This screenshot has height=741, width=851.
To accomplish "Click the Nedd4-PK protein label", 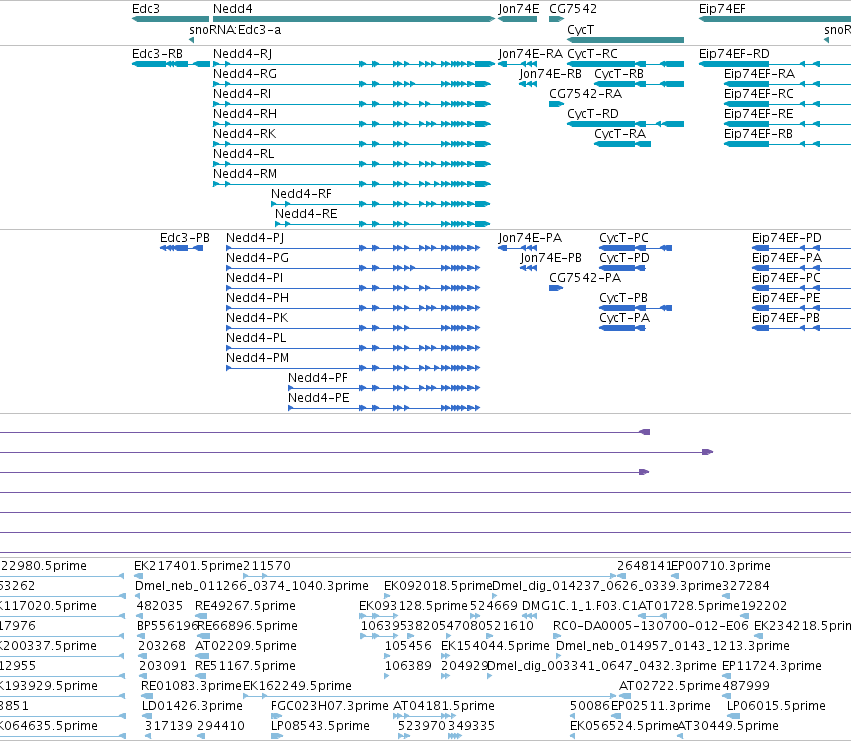I will (257, 318).
